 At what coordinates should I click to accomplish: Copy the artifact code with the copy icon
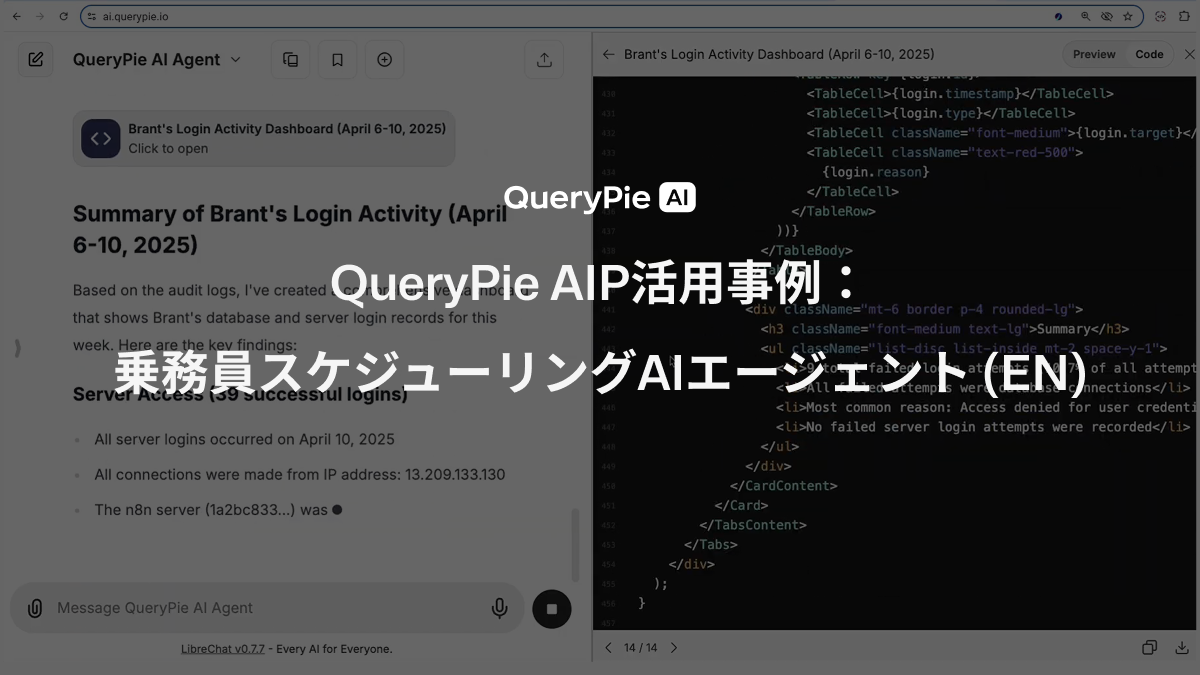[x=1150, y=648]
